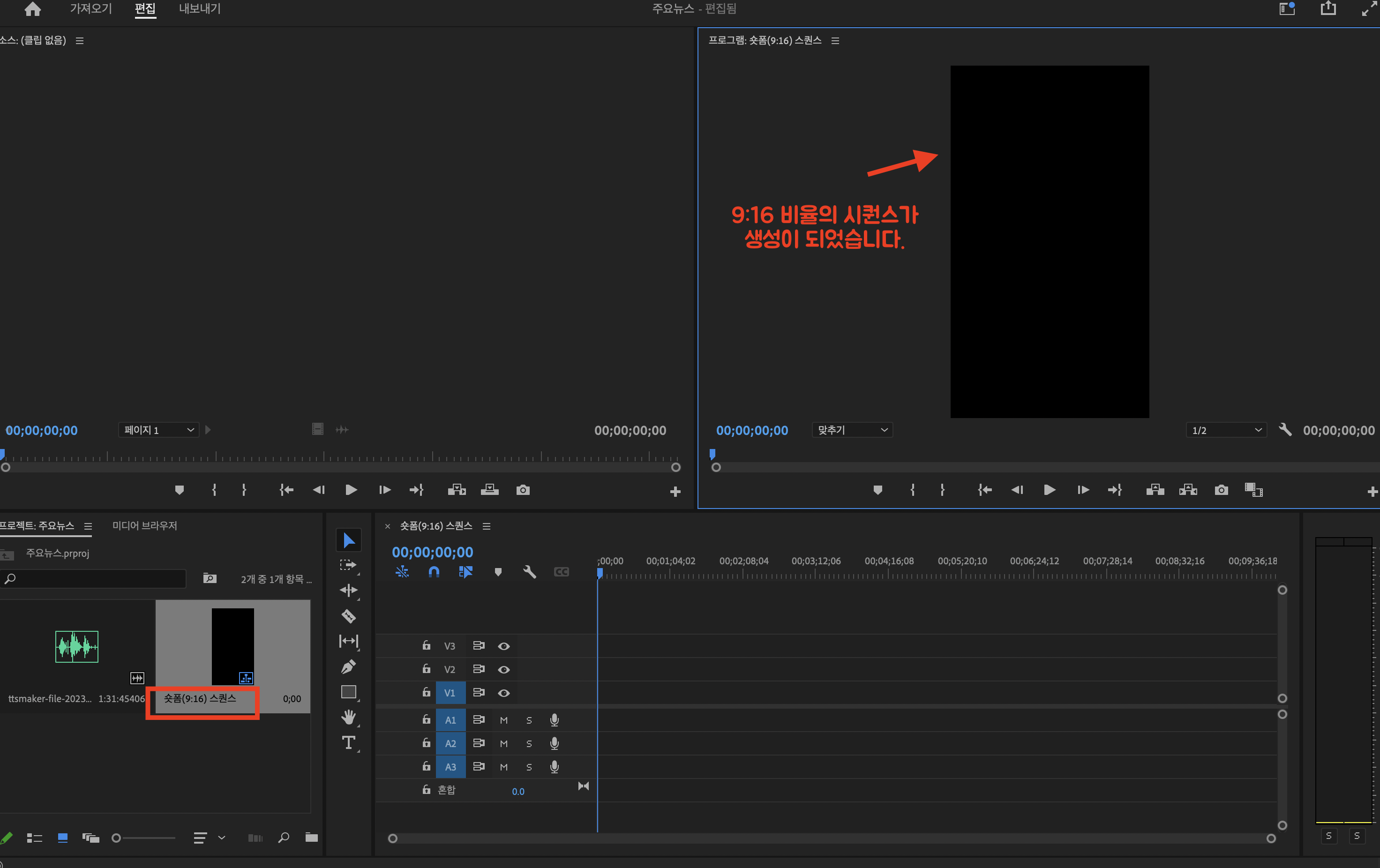Click New Bin folder icon in Project panel
Viewport: 1380px width, 868px height.
[311, 838]
